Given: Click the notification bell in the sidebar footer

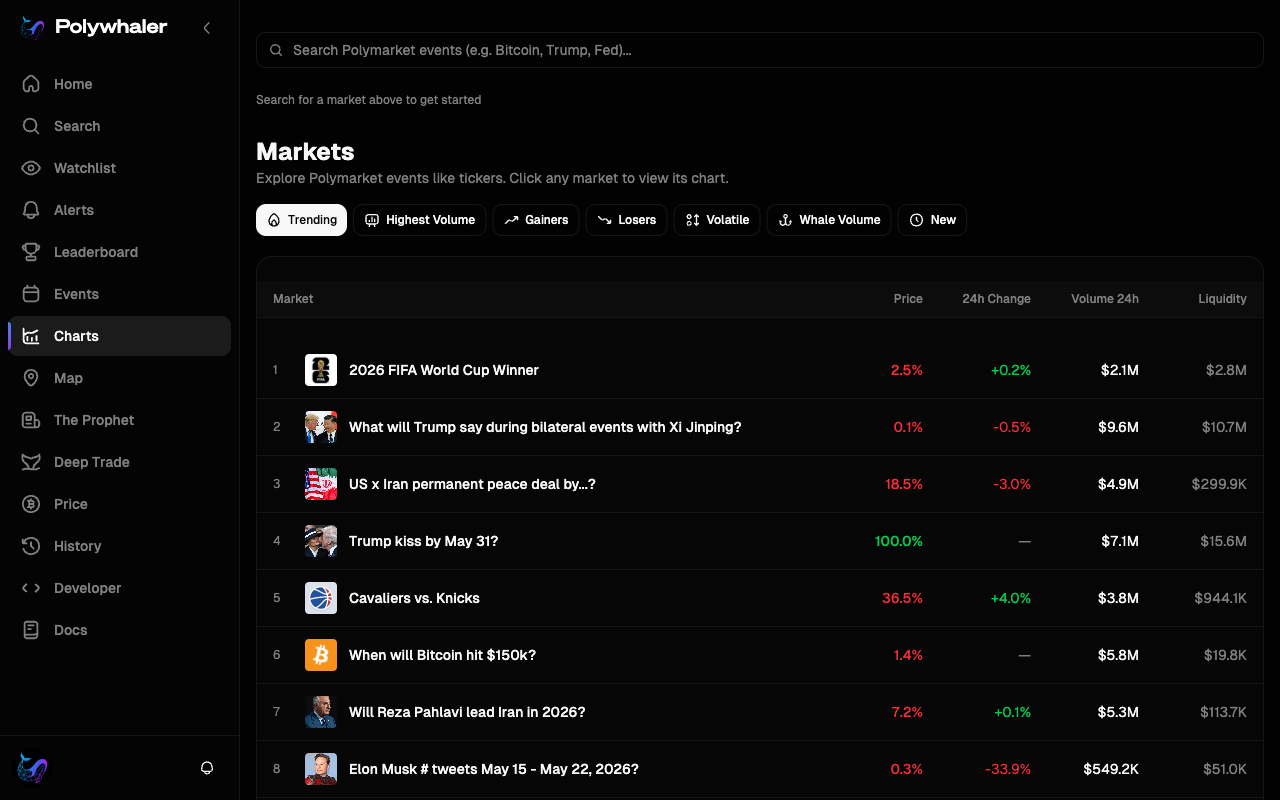Looking at the screenshot, I should (x=207, y=768).
